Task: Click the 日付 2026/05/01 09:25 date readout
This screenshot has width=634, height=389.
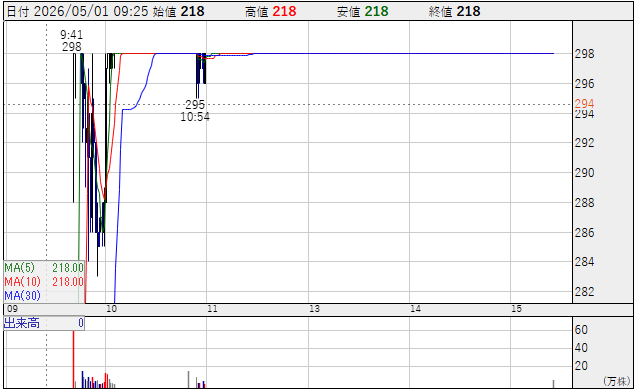Action: coord(77,11)
